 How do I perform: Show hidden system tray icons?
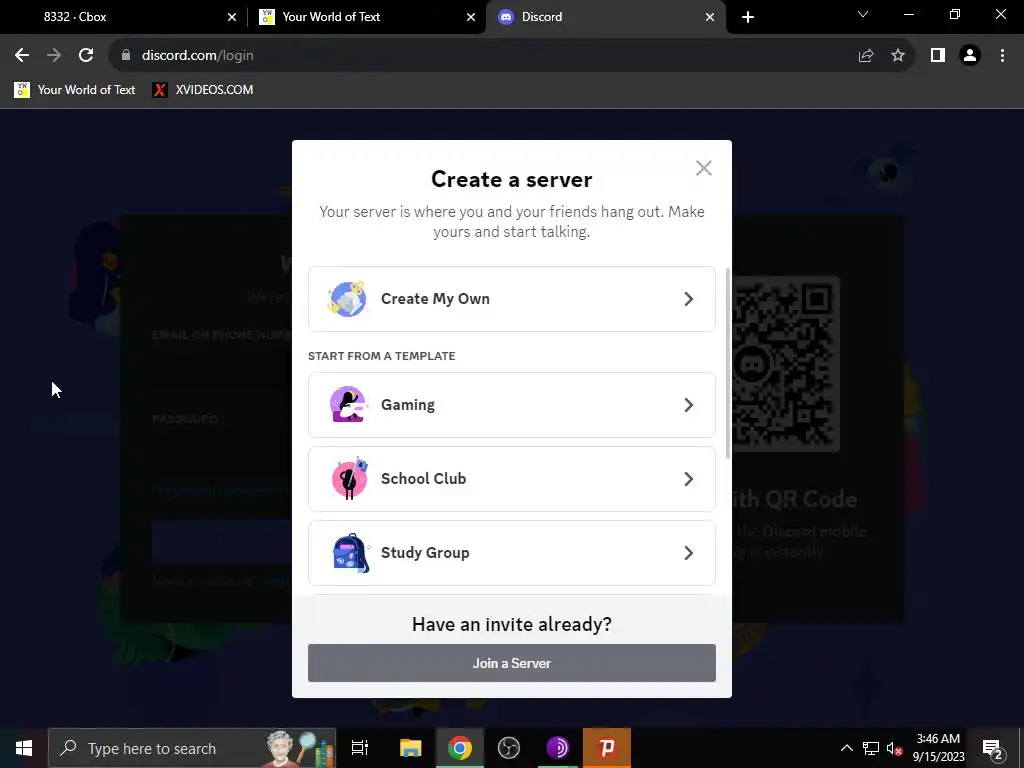pyautogui.click(x=846, y=748)
